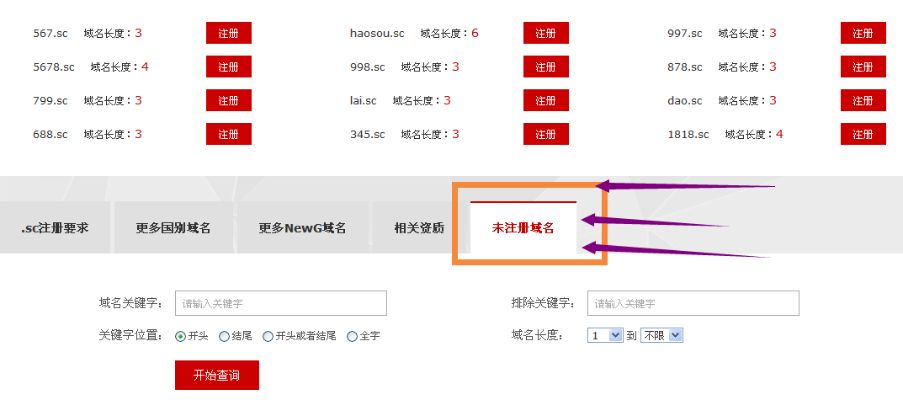Register the dao.sc domain

pos(863,100)
